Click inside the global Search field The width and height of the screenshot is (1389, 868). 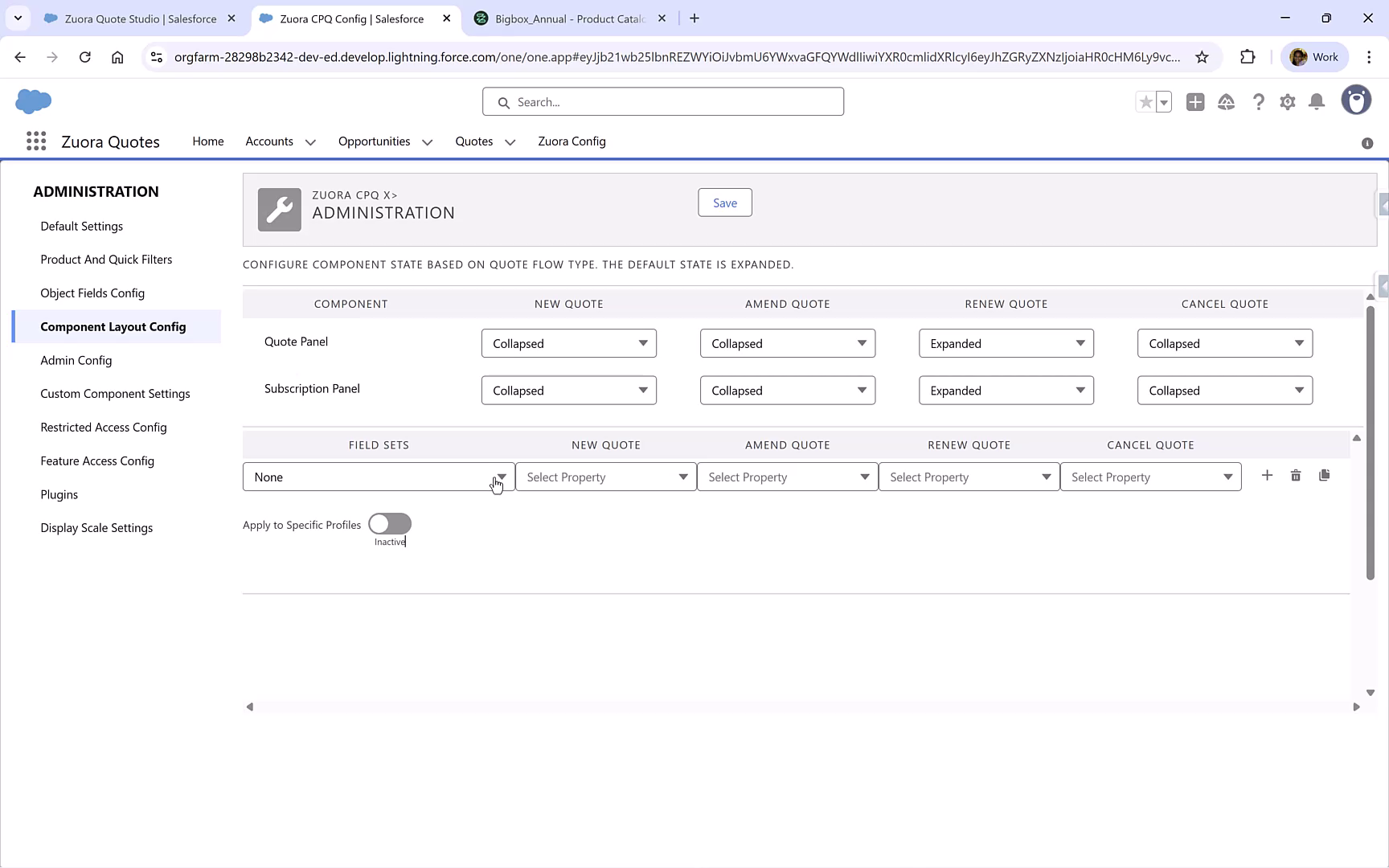coord(662,101)
